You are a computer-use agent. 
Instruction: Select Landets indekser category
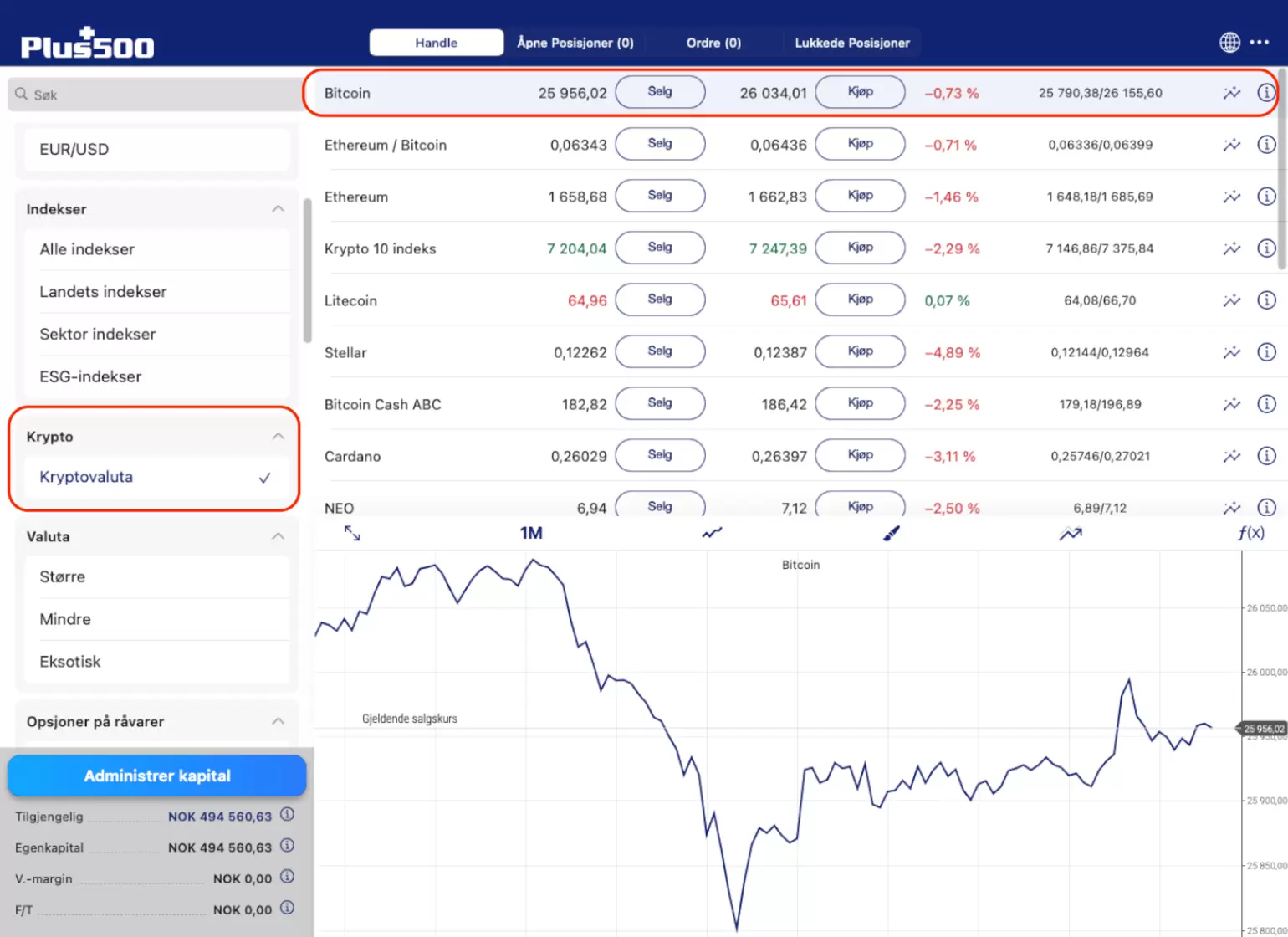[x=157, y=292]
